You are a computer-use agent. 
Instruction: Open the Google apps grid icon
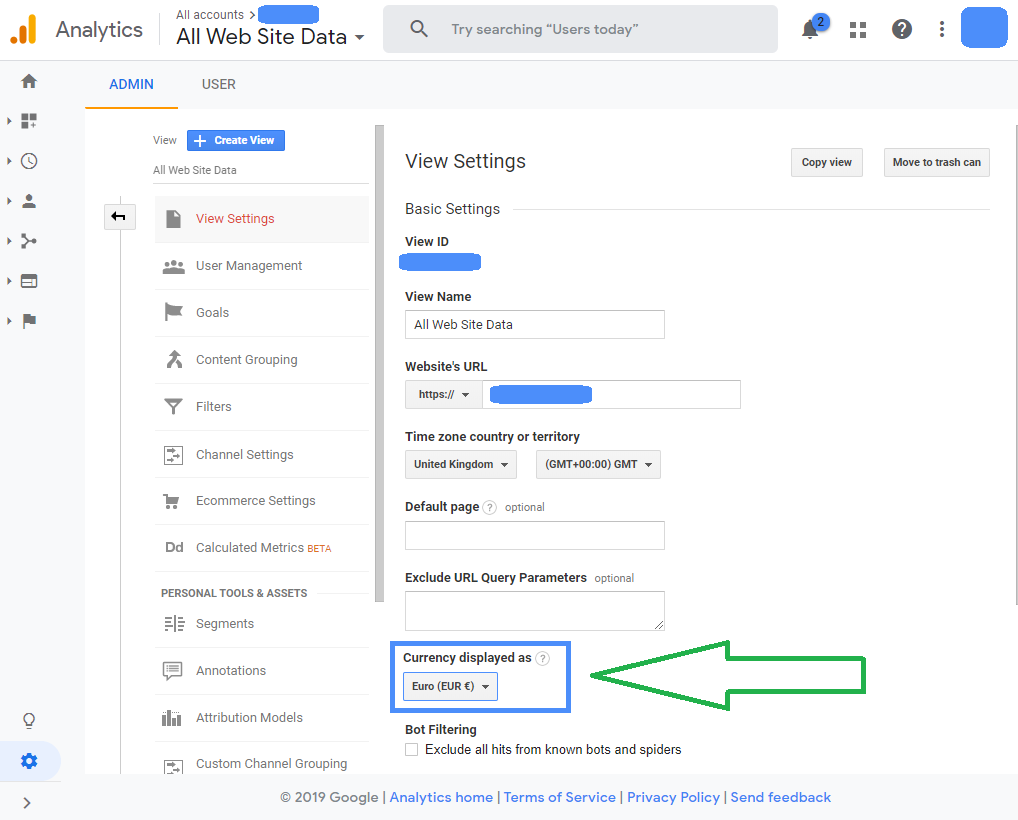click(858, 30)
